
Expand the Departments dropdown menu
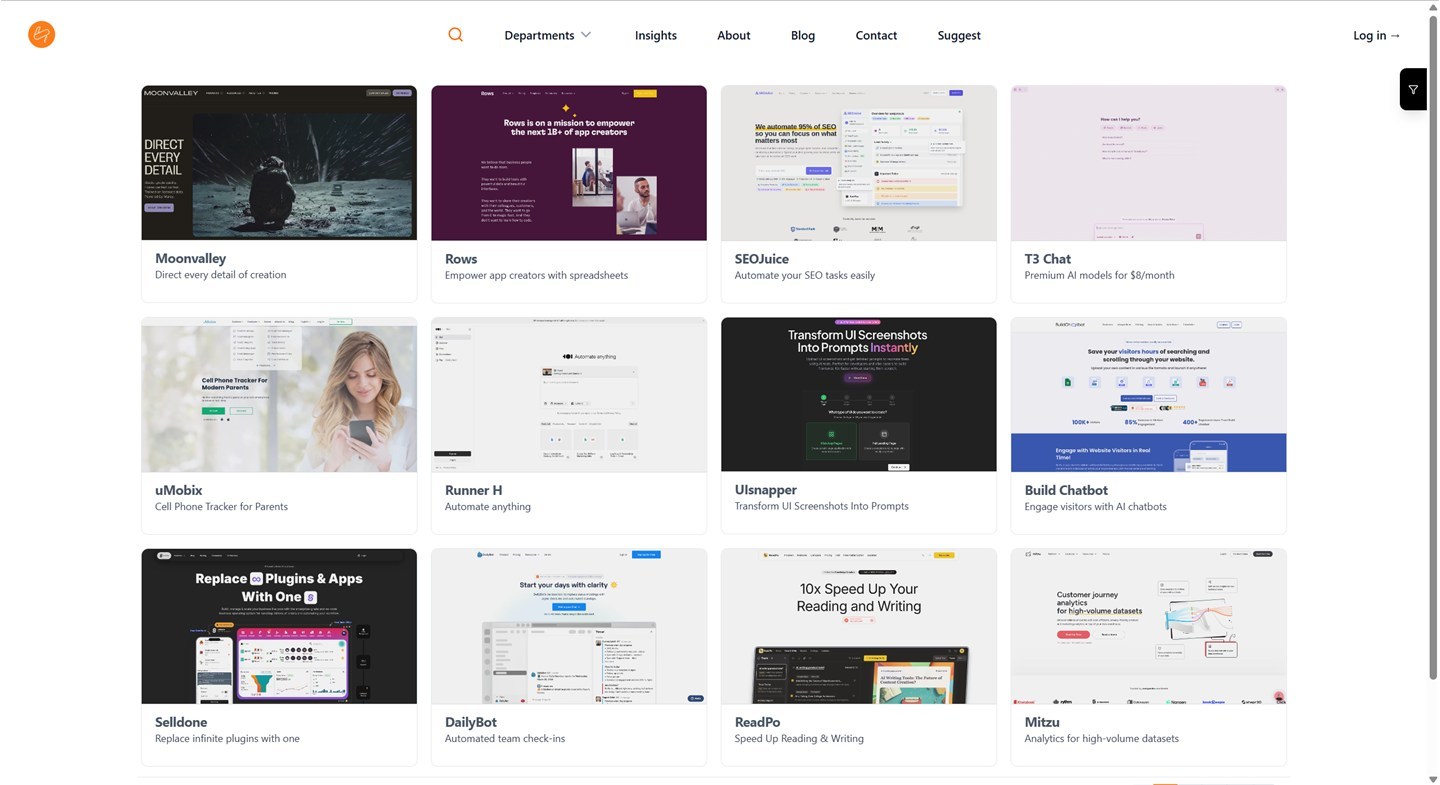point(539,35)
